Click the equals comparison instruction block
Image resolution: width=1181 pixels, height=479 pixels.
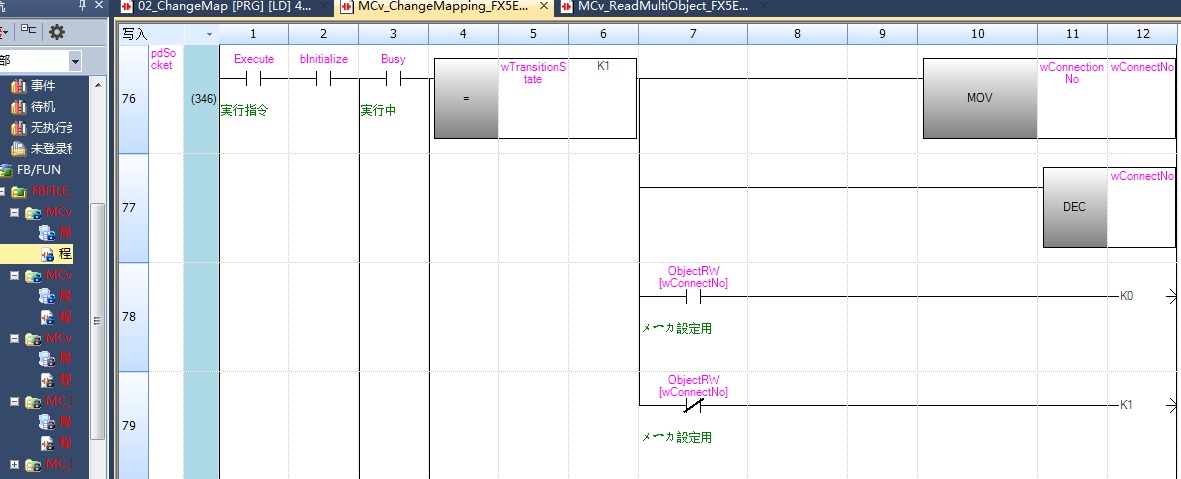[465, 99]
